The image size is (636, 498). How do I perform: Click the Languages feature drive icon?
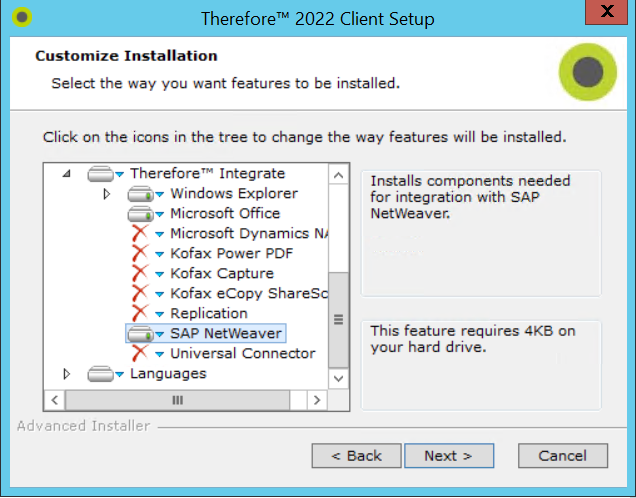pos(101,374)
